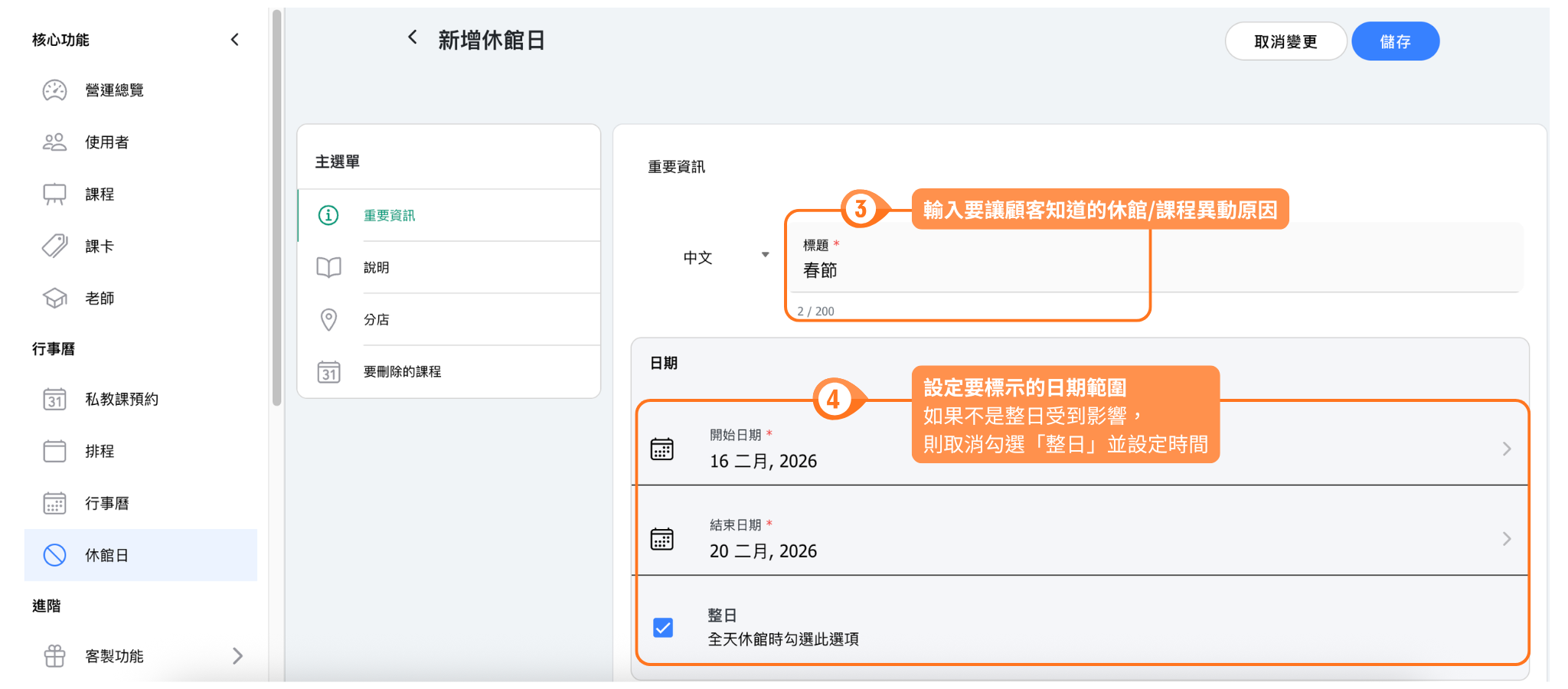
Task: Collapse the 核心功能 sidebar with the chevron
Action: [235, 40]
